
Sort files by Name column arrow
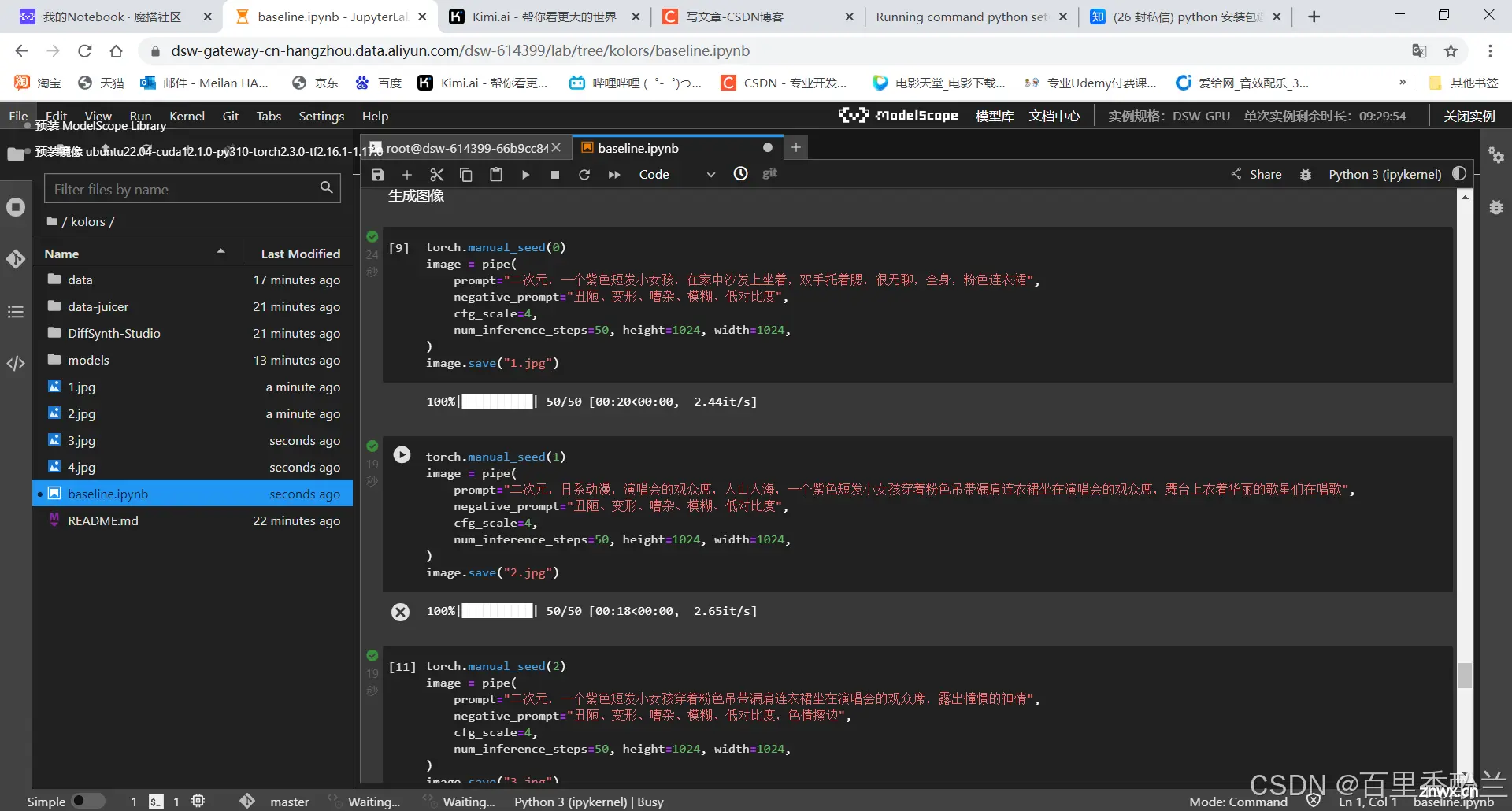(x=220, y=252)
